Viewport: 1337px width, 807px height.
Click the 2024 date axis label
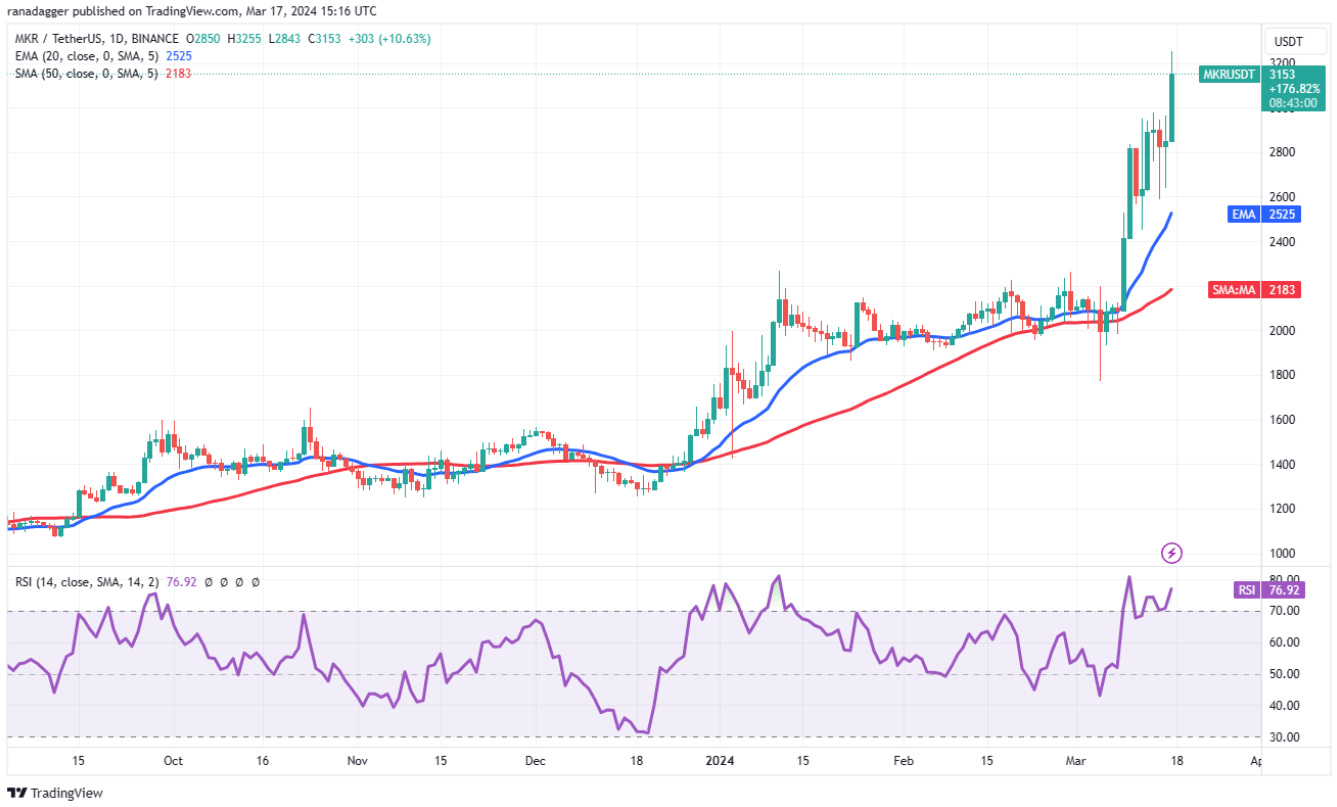pos(718,761)
